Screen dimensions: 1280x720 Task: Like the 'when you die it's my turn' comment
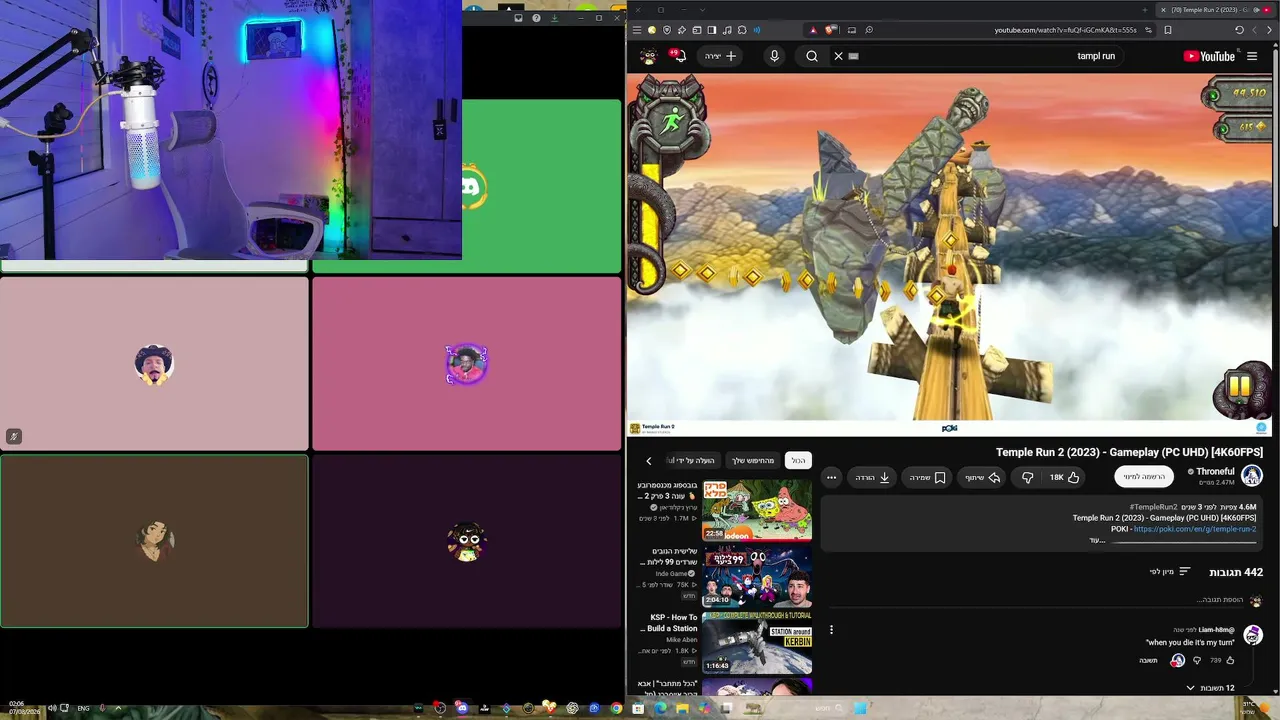(1230, 660)
